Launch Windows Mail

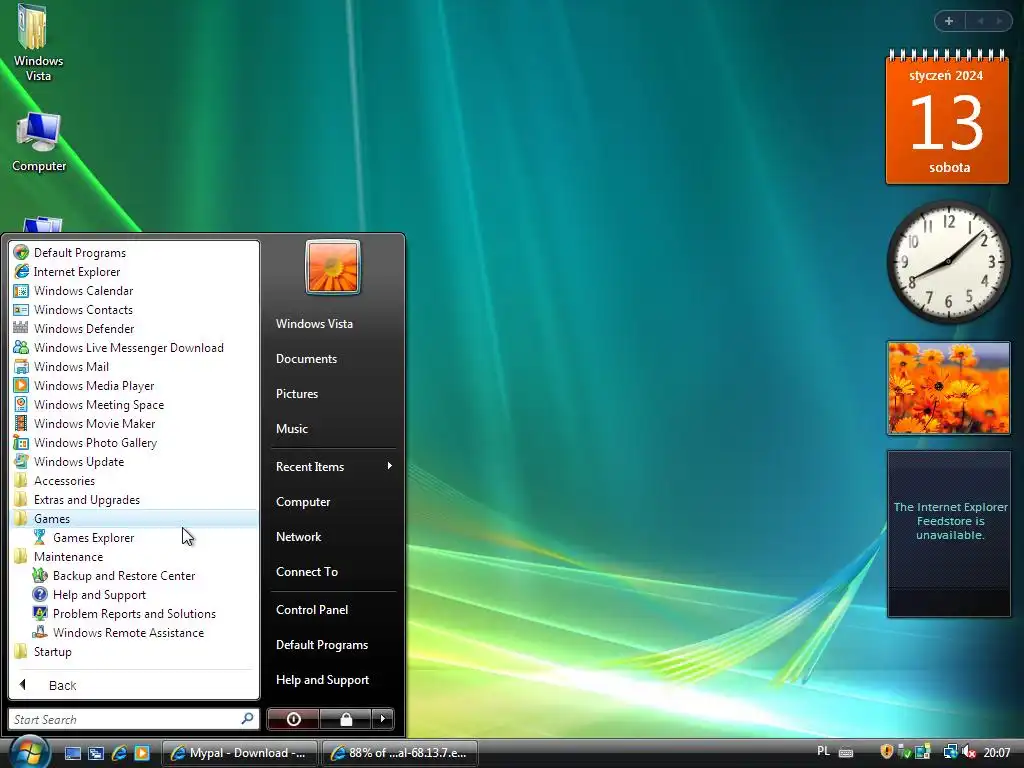point(61,366)
